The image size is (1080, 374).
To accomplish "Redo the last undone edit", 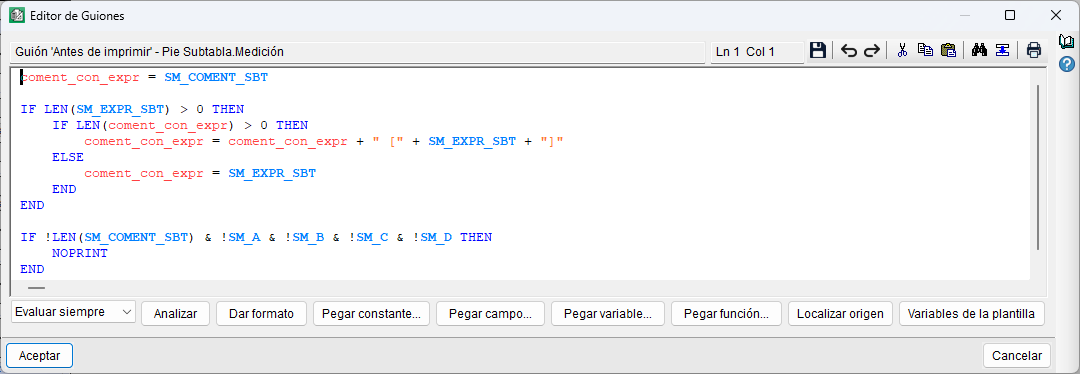I will point(872,51).
